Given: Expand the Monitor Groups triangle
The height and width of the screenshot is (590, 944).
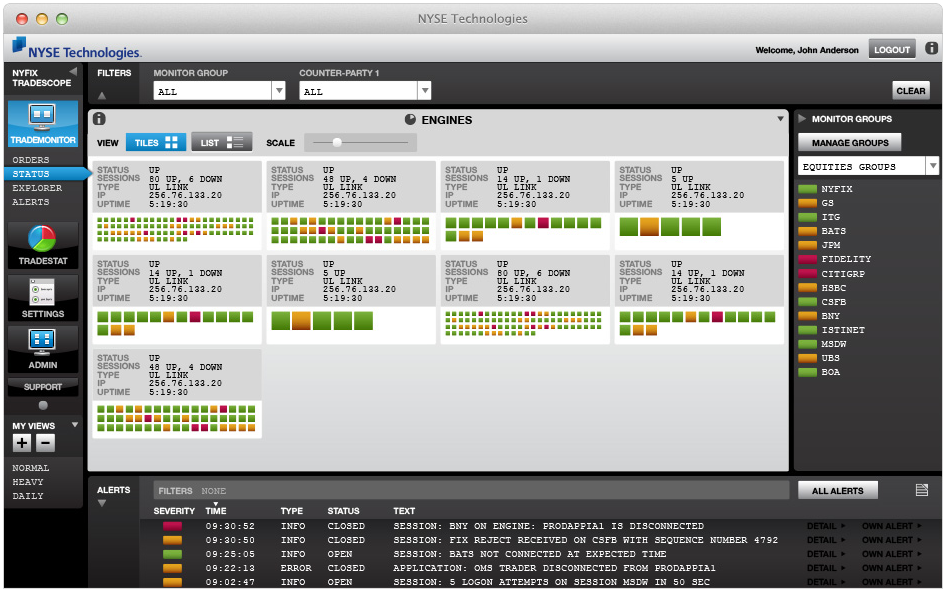Looking at the screenshot, I should click(802, 119).
